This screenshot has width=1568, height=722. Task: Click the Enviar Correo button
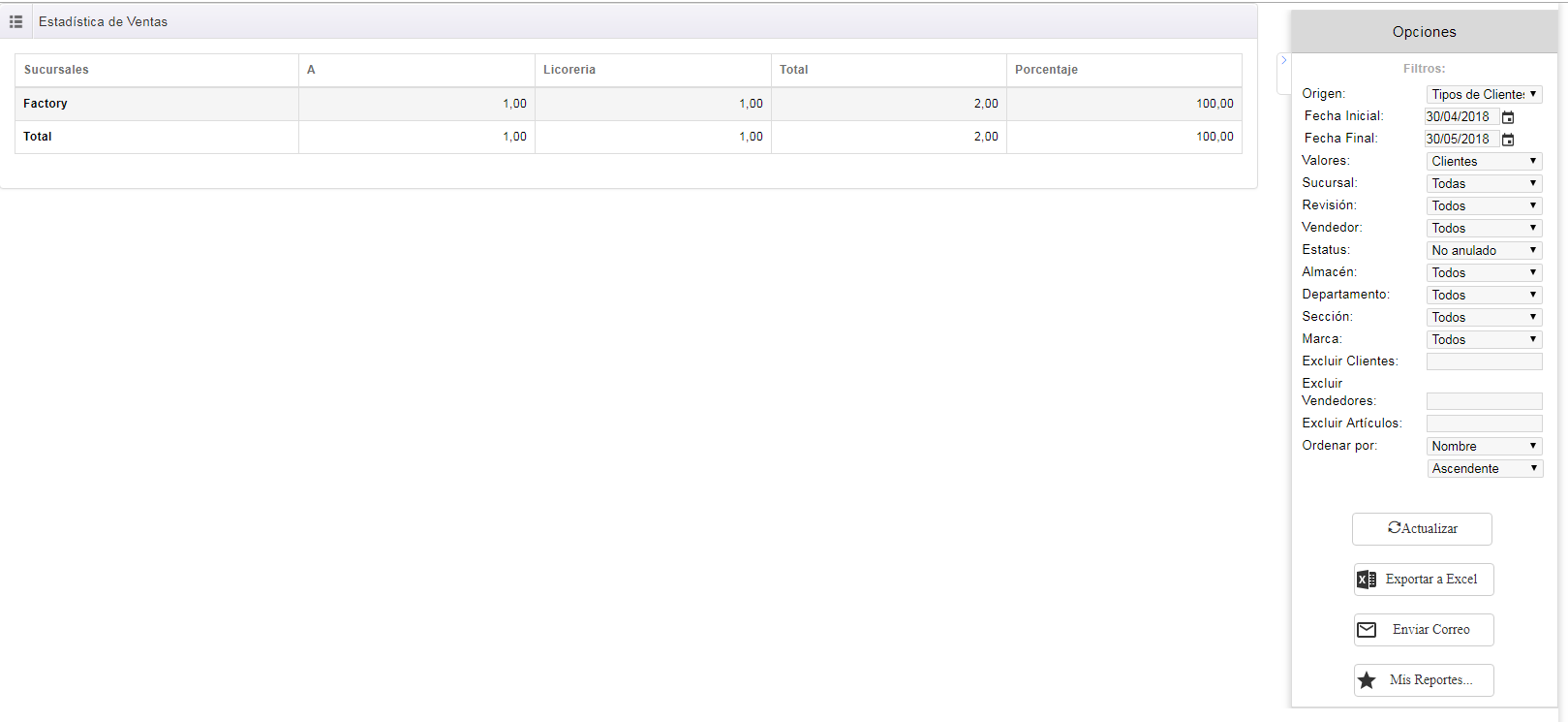[1424, 630]
